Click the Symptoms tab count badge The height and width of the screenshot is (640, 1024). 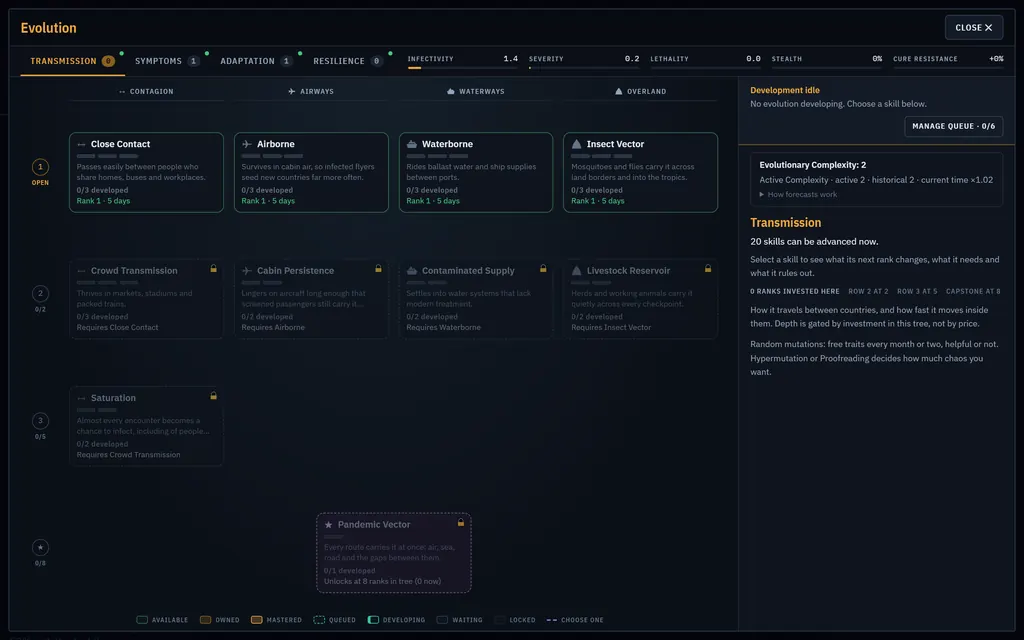193,61
